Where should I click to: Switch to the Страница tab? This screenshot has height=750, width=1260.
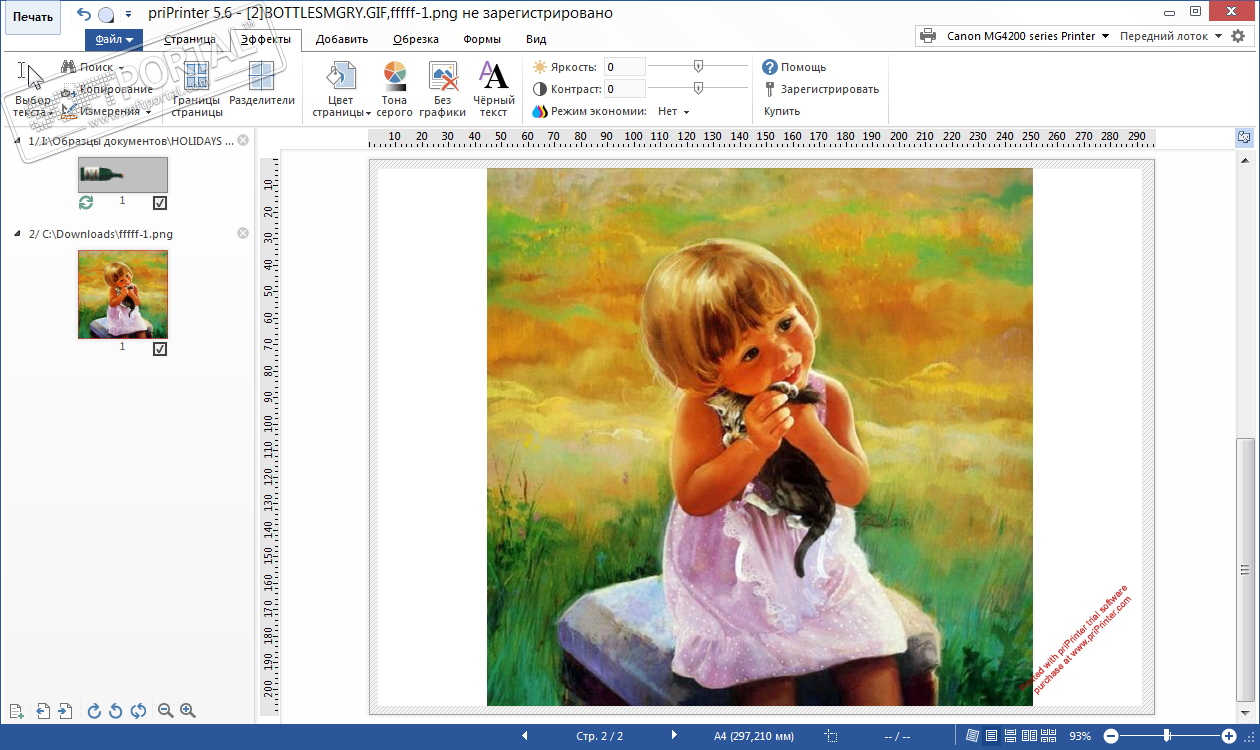point(190,40)
